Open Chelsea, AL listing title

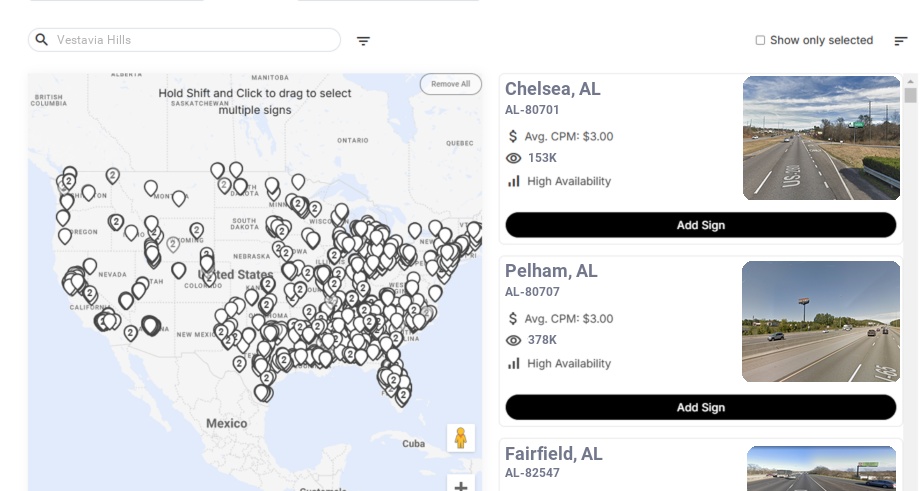pos(552,89)
